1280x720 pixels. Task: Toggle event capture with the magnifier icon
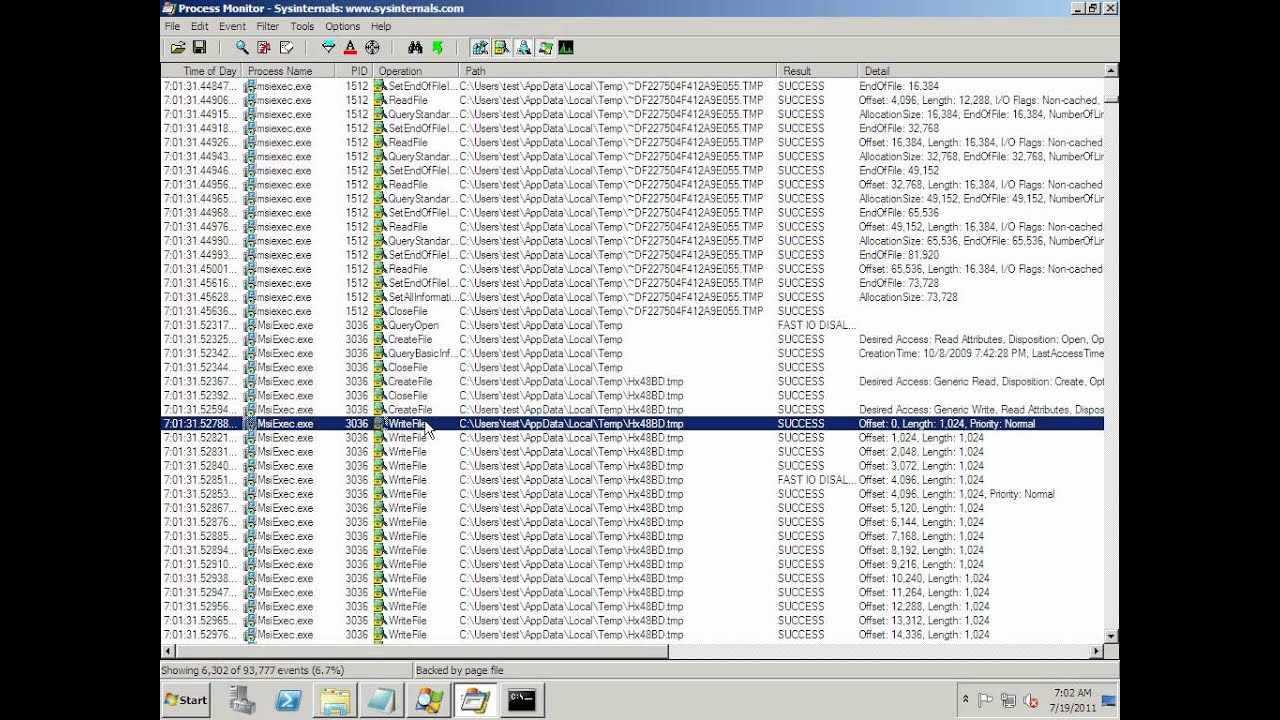click(242, 47)
